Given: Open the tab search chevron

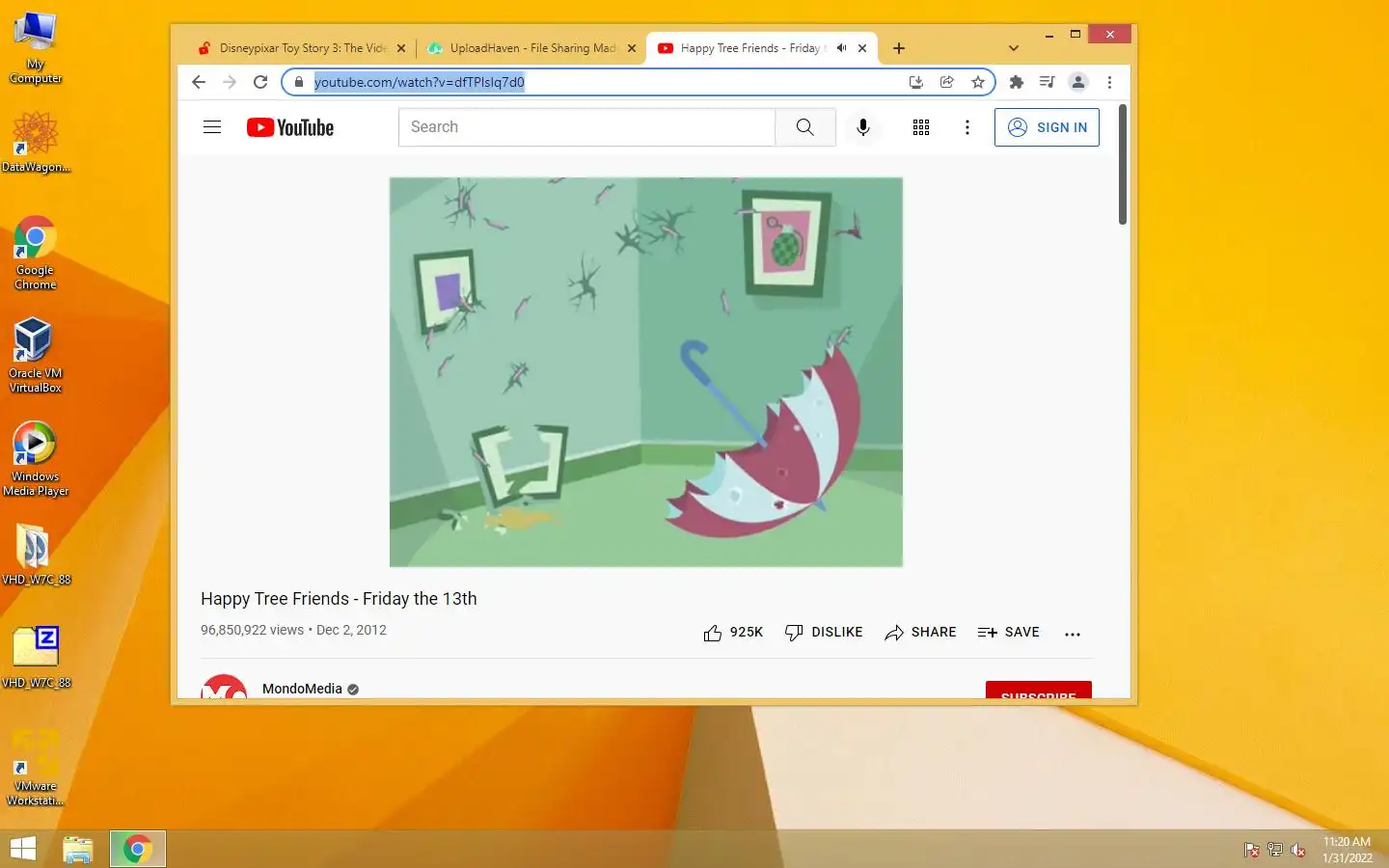Looking at the screenshot, I should tap(1013, 48).
